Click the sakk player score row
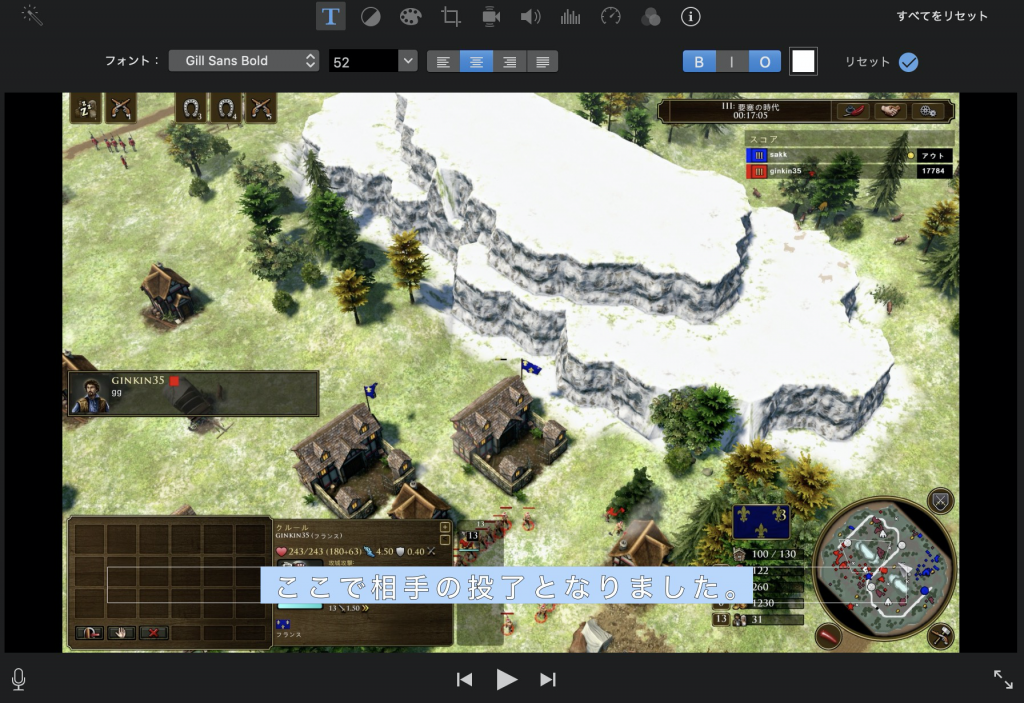The width and height of the screenshot is (1024, 703). 849,155
